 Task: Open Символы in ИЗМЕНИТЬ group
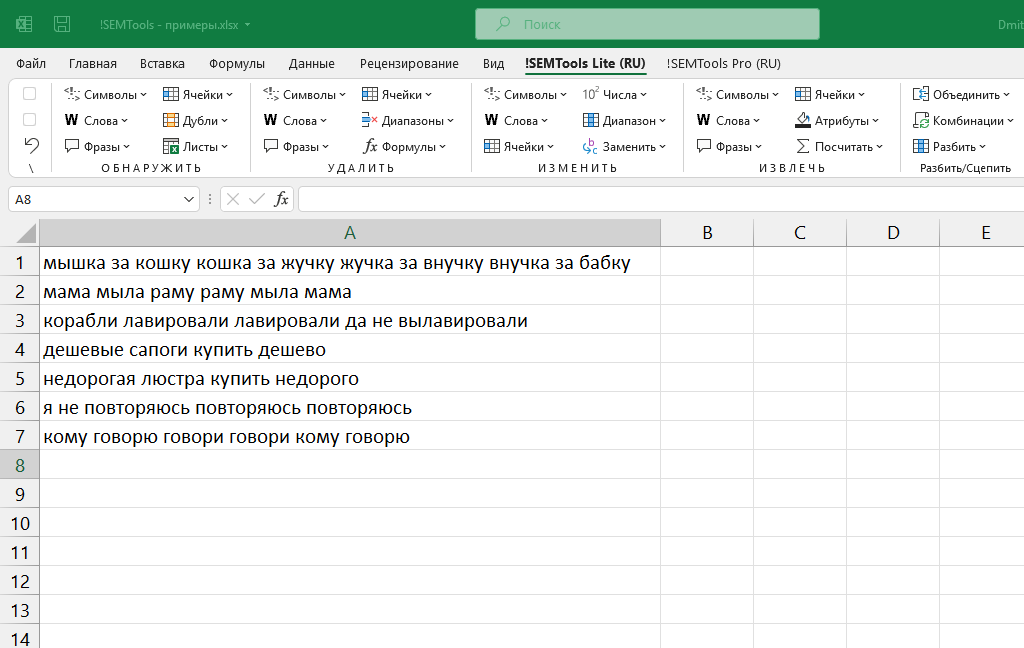526,95
